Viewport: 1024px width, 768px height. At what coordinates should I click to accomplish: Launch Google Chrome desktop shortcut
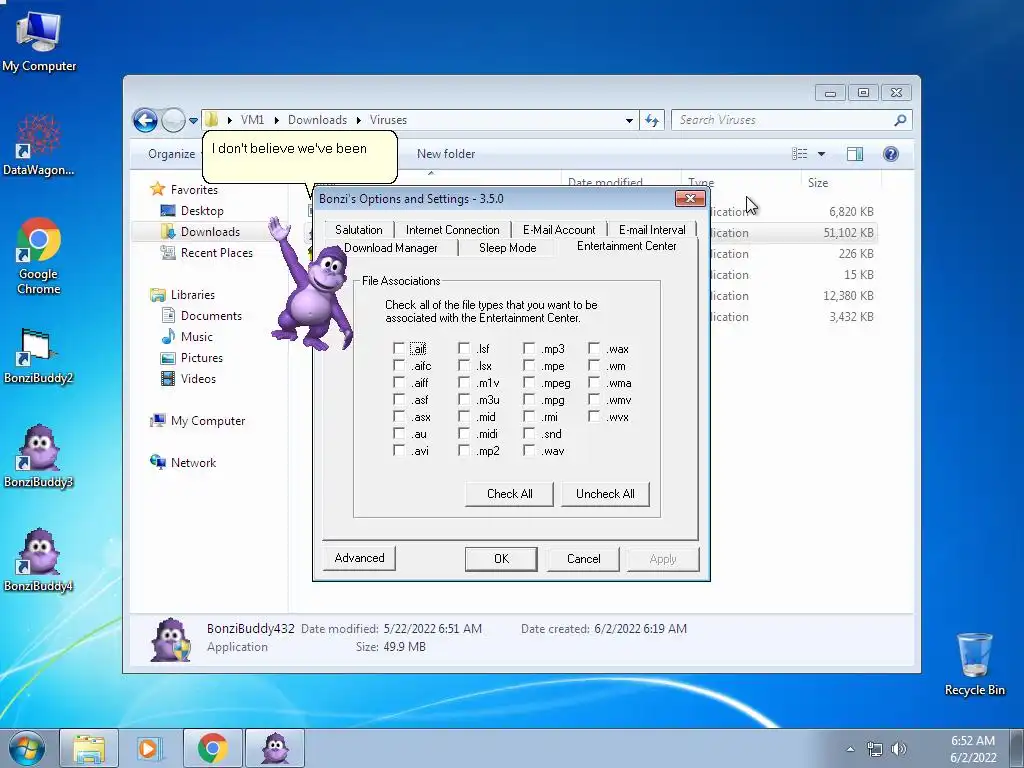pos(39,256)
